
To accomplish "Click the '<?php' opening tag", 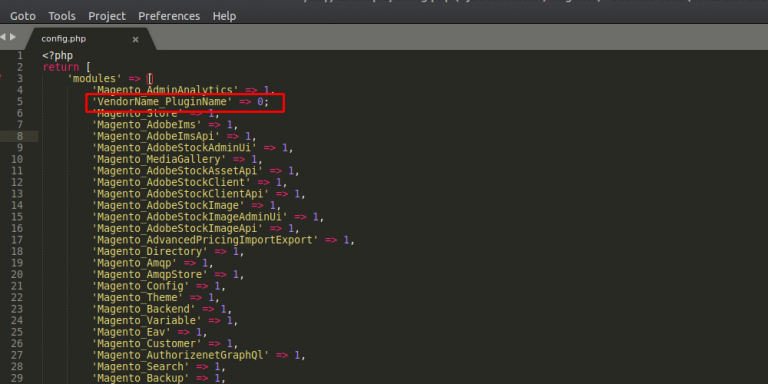I will (57, 56).
